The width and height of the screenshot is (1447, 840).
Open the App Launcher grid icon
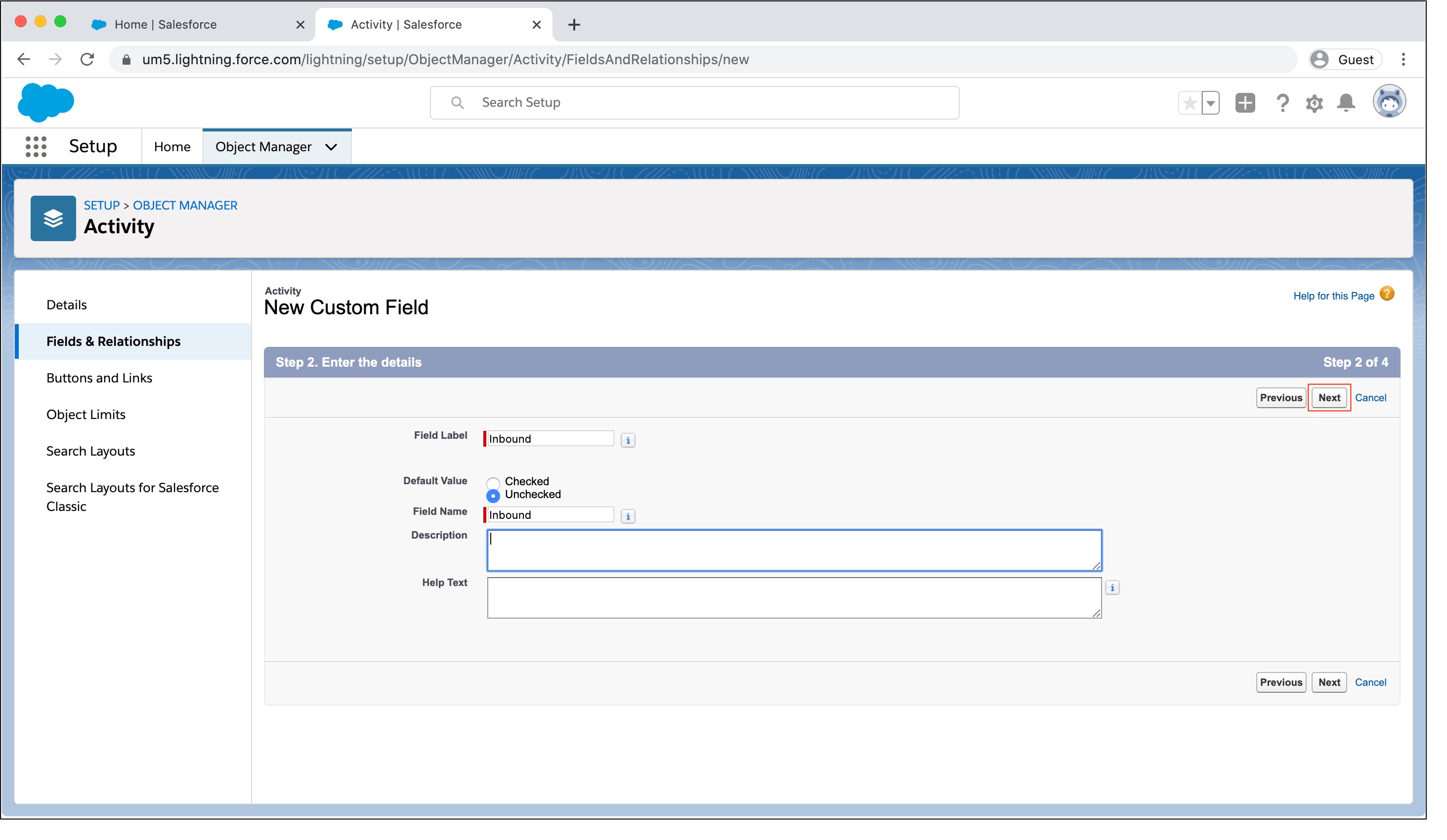36,146
